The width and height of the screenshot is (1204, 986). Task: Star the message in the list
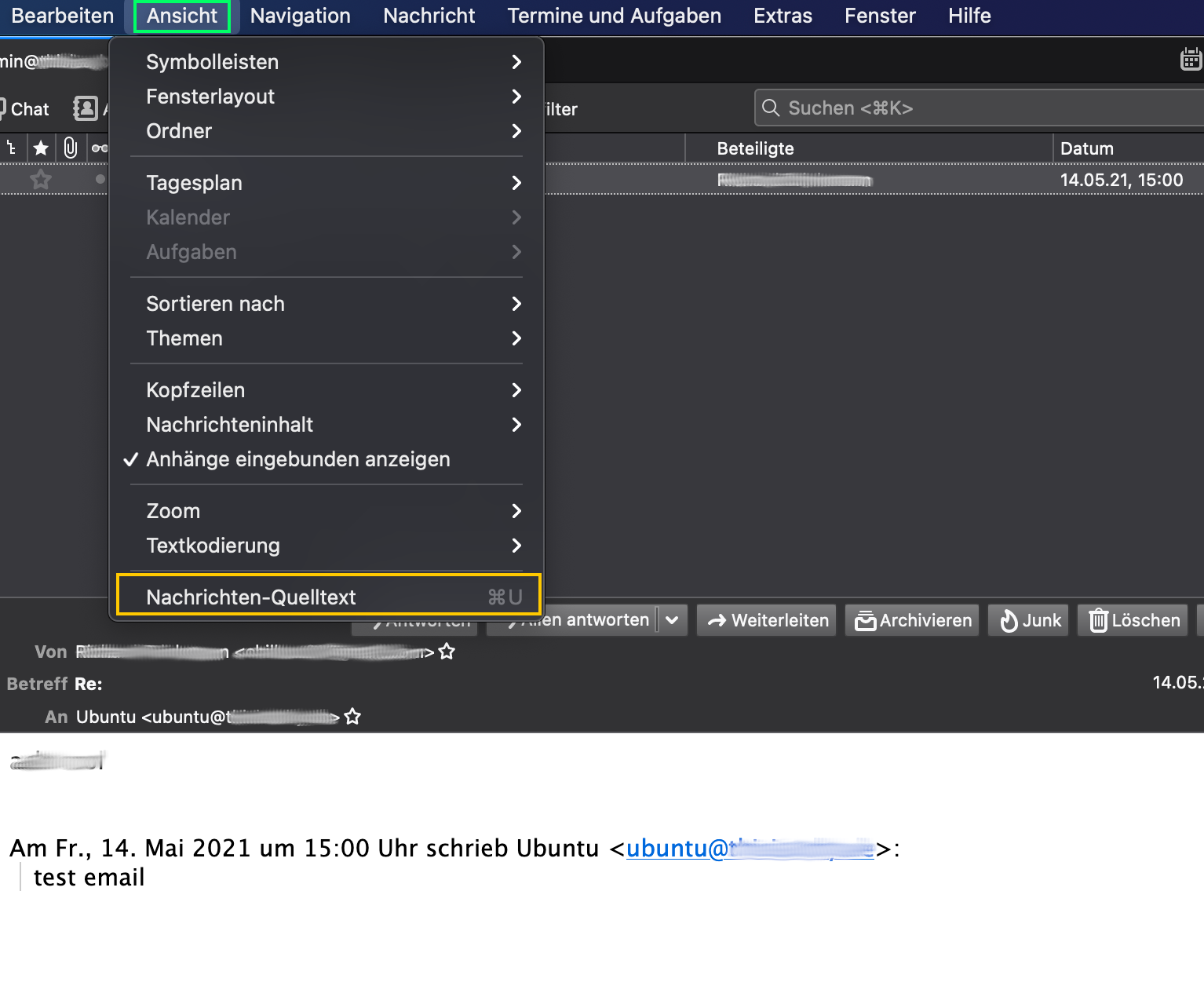41,180
